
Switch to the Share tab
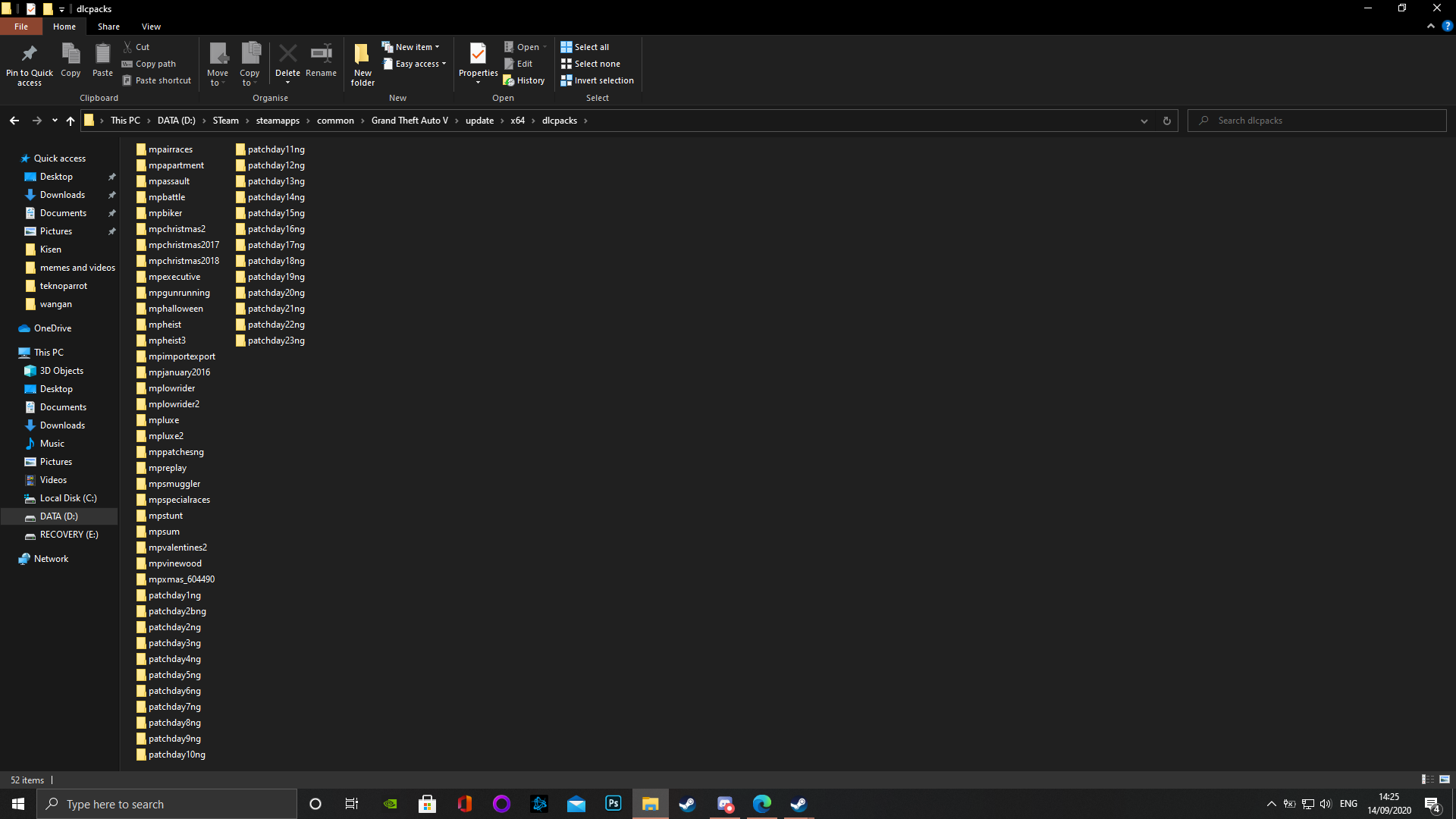pos(108,27)
